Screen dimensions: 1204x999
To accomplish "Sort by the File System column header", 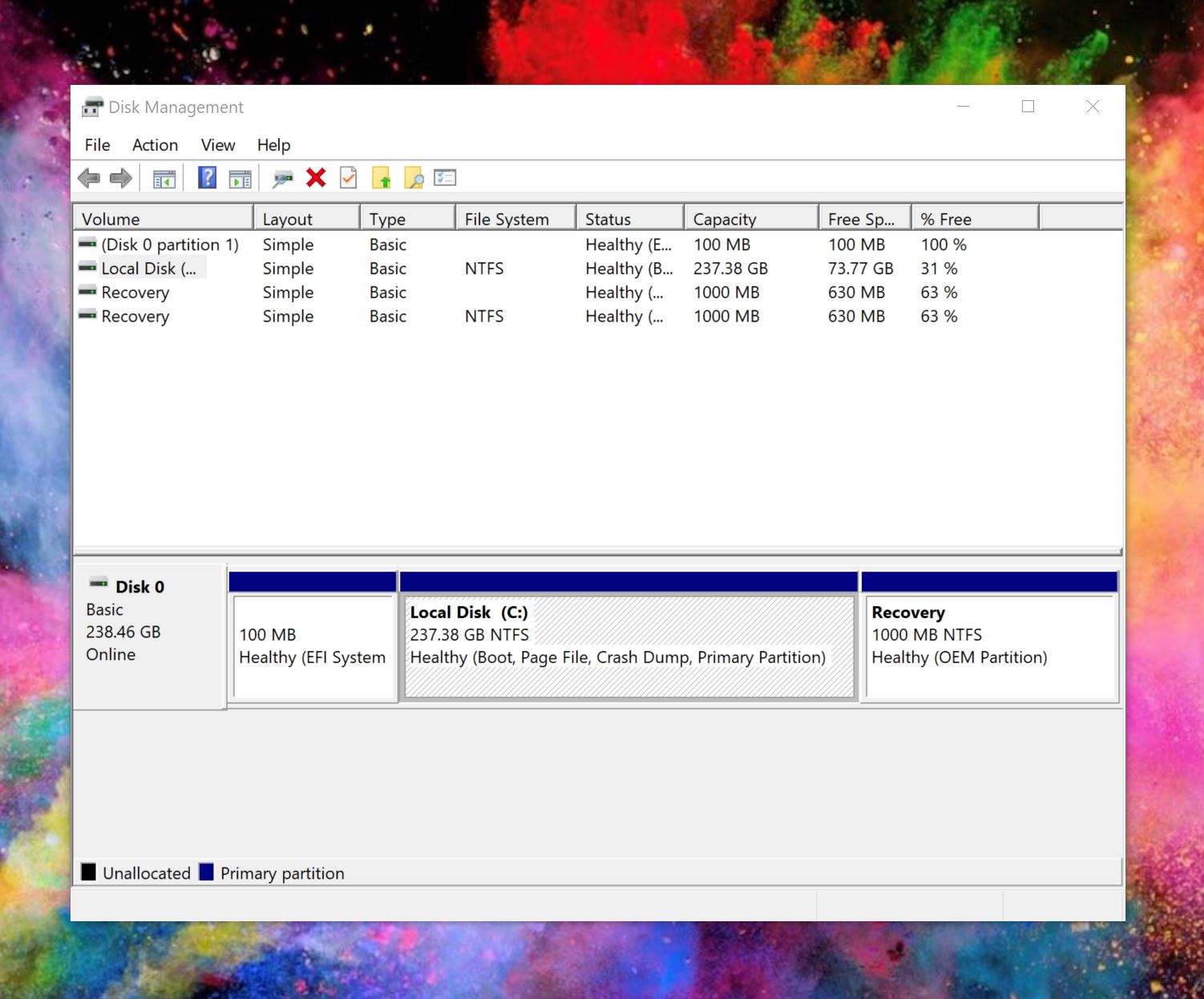I will click(x=516, y=219).
